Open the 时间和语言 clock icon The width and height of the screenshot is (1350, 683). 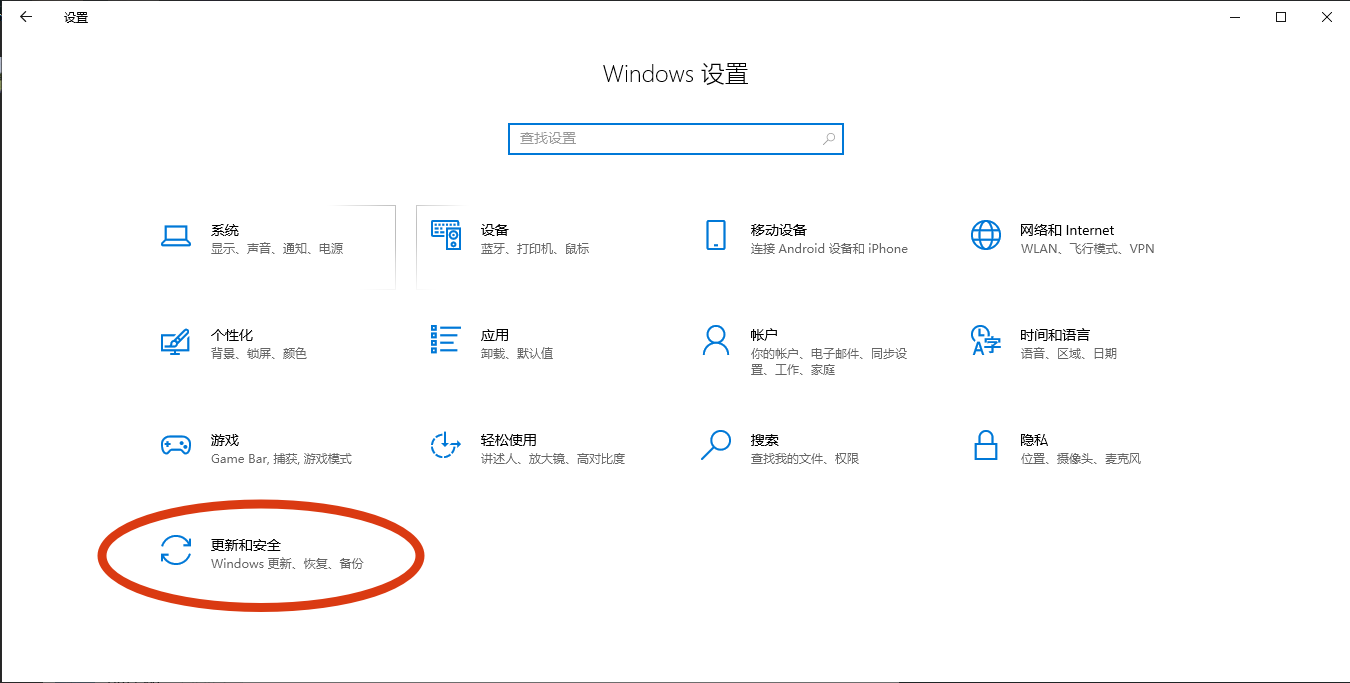(x=986, y=340)
